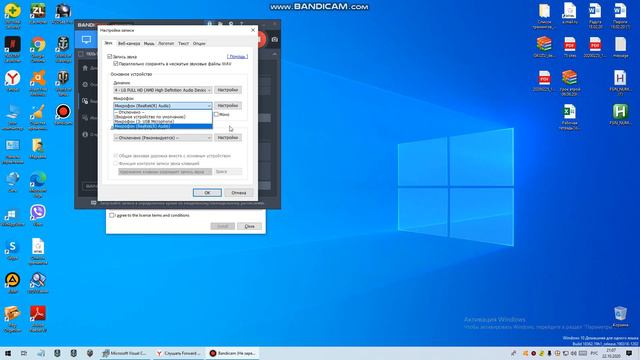Open Yandex browser desktop shortcut
This screenshot has height=360, width=640.
click(13, 80)
